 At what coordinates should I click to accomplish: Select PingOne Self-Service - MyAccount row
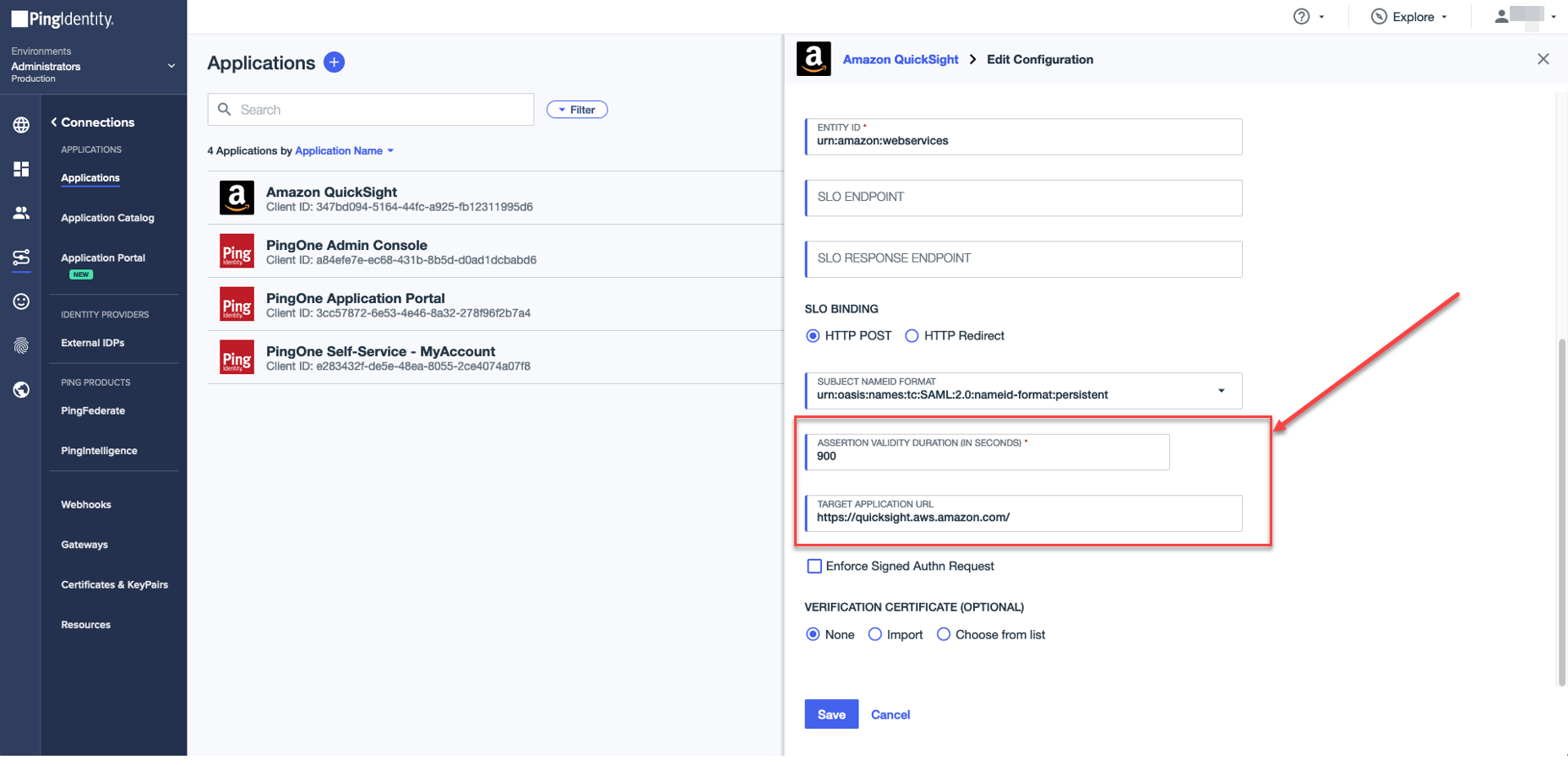(495, 358)
